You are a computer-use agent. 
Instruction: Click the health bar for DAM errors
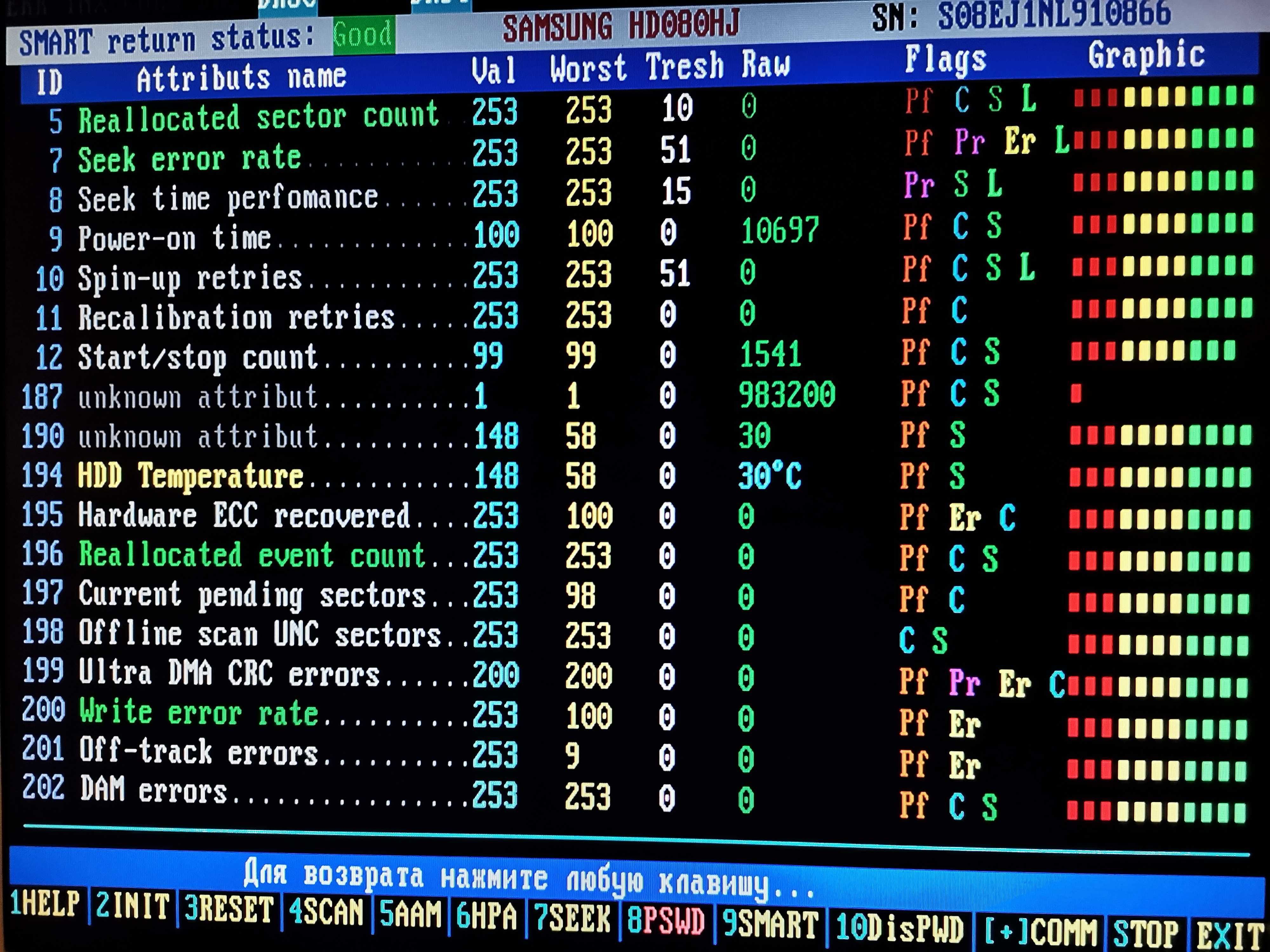point(1157,811)
